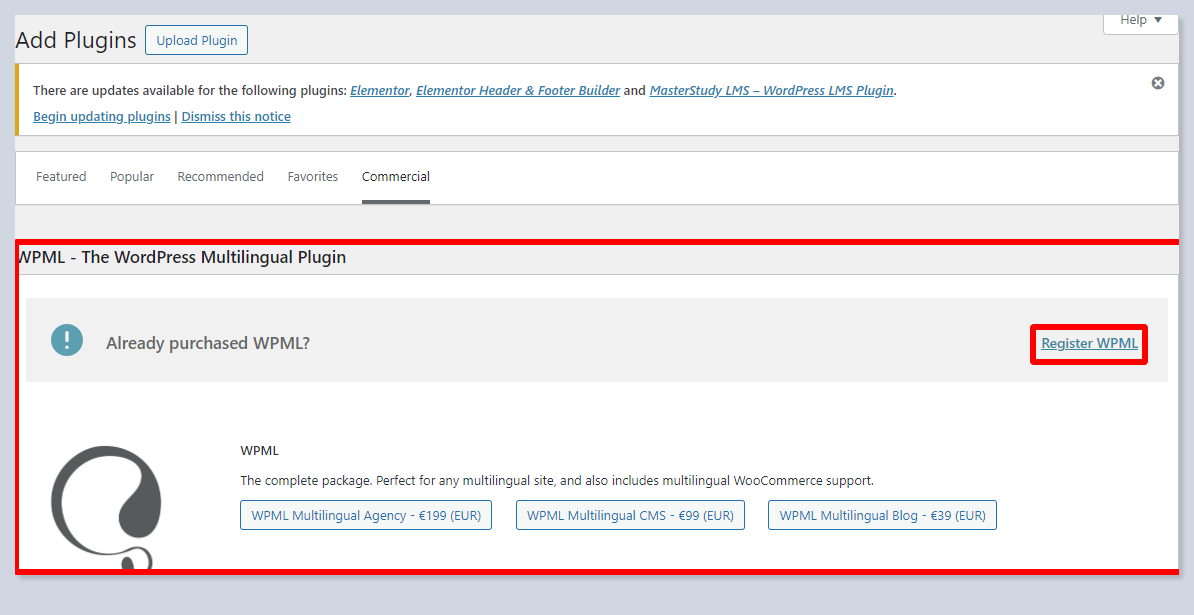Click the WPML section heading title

tap(182, 257)
